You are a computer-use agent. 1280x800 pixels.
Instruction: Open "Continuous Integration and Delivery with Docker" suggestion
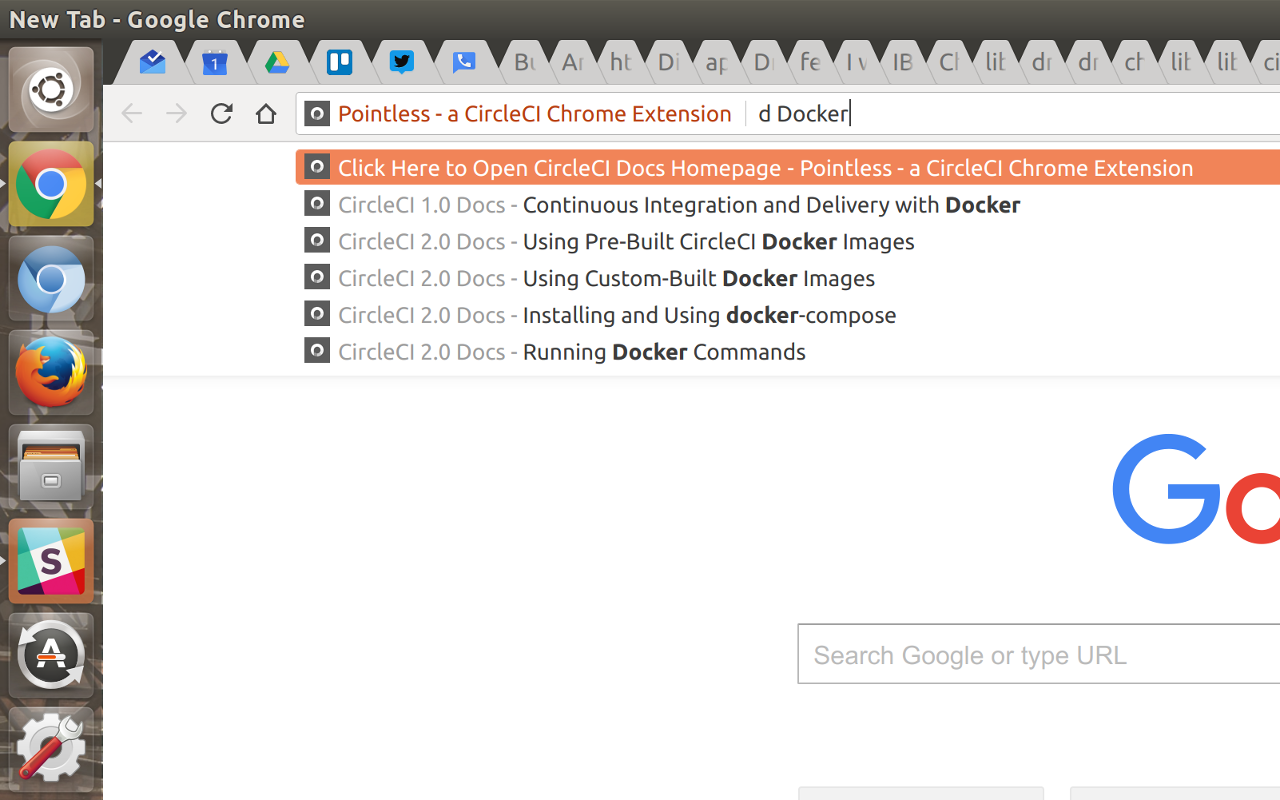coord(788,205)
